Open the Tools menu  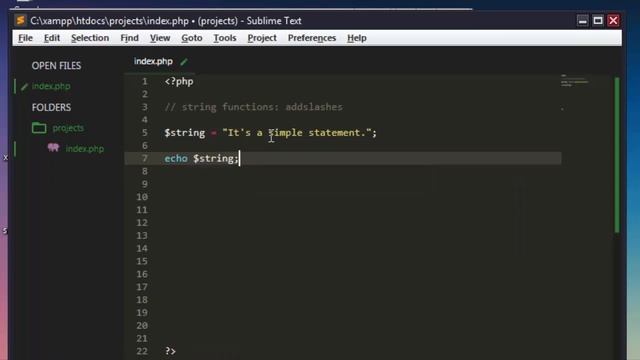pos(225,38)
